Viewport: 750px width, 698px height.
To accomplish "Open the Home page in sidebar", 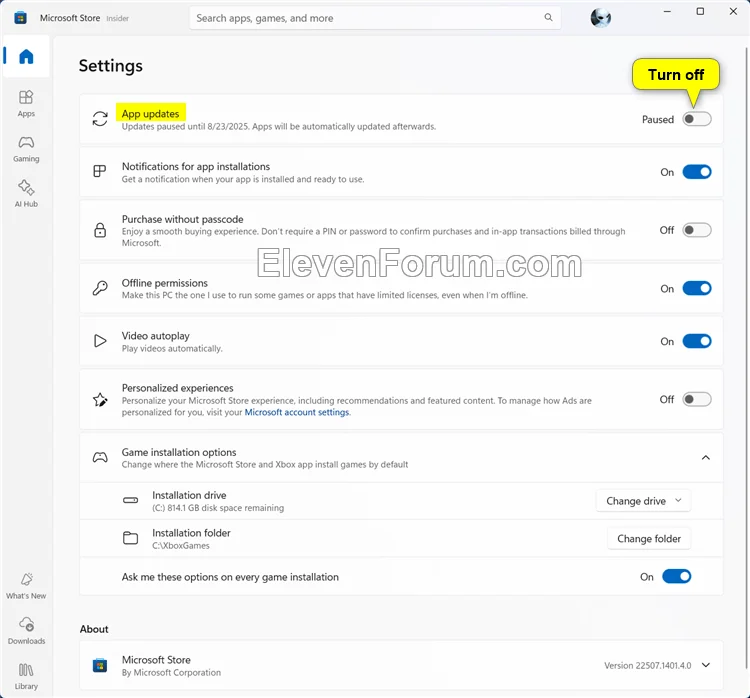I will tap(26, 56).
